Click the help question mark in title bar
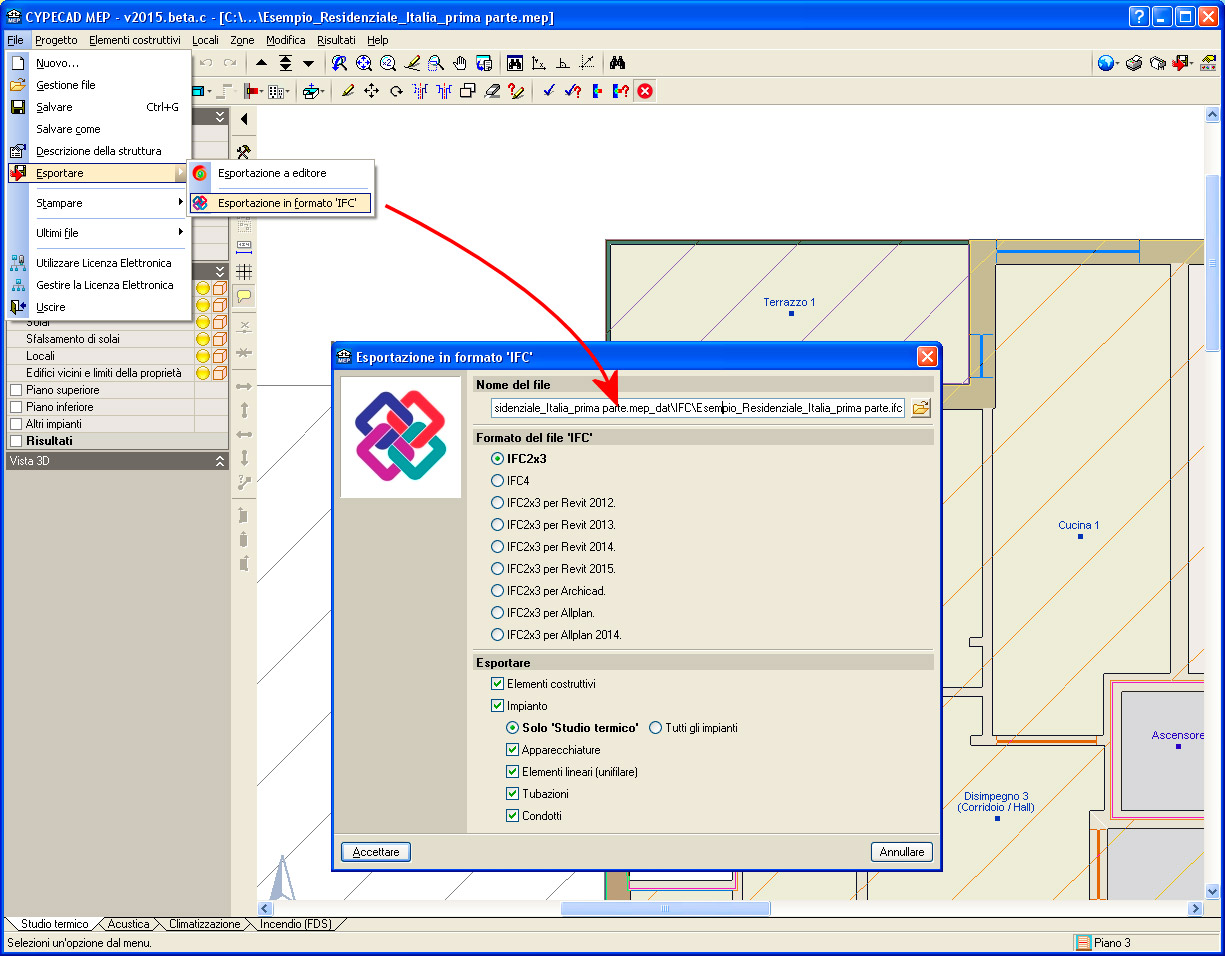1225x956 pixels. click(1139, 16)
